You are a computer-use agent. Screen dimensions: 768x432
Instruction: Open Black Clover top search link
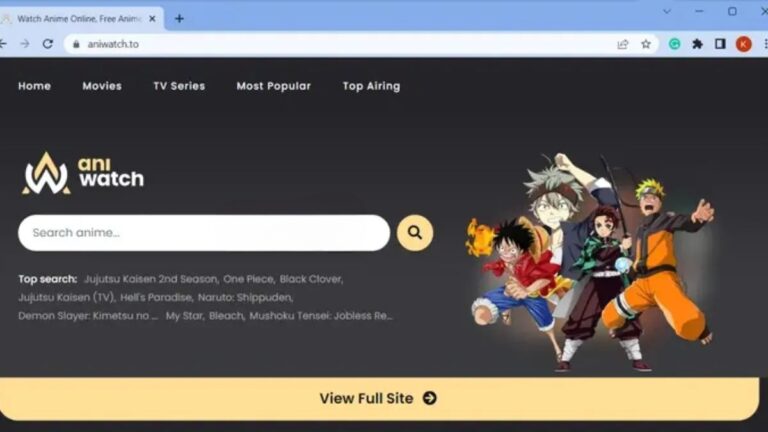pyautogui.click(x=312, y=279)
